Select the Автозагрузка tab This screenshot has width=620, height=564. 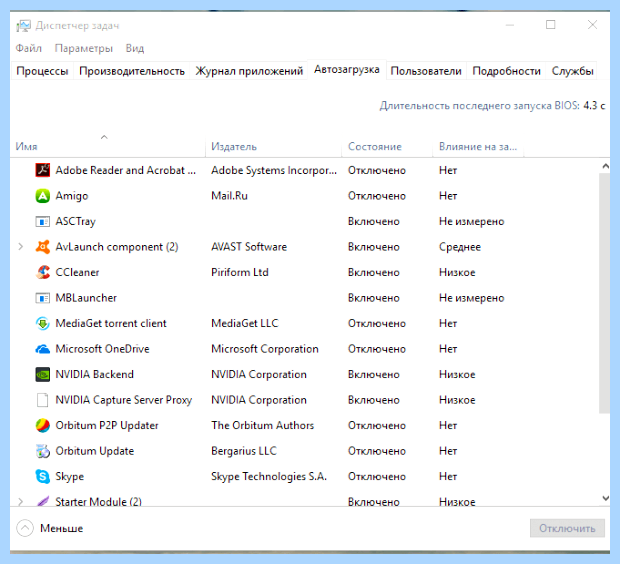[347, 70]
